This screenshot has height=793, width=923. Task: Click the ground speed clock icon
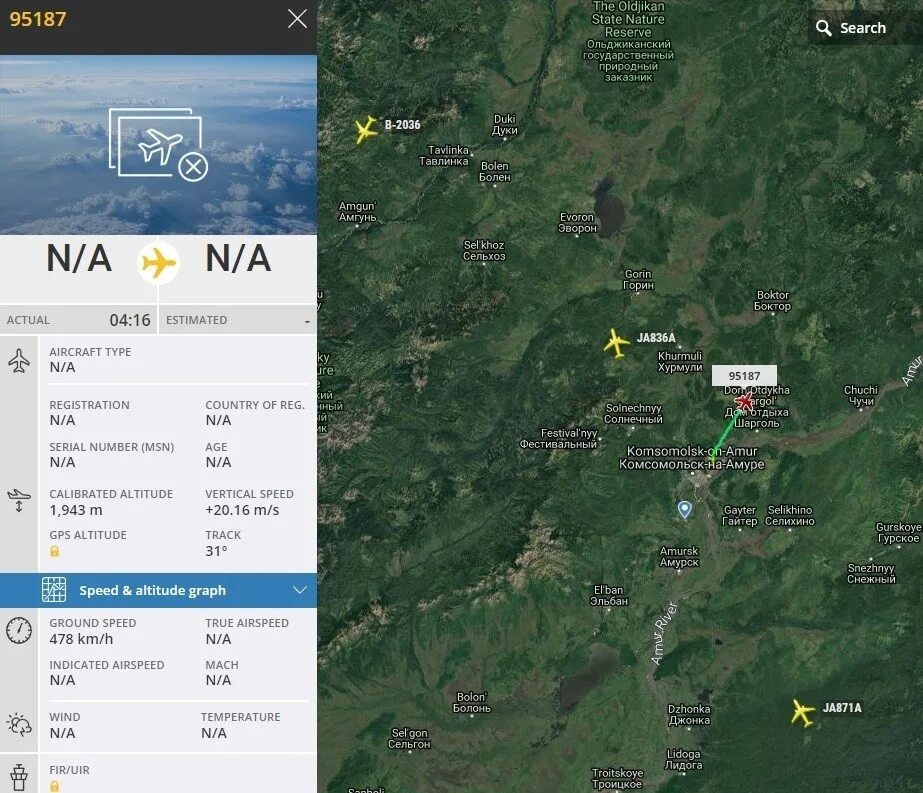pos(19,630)
